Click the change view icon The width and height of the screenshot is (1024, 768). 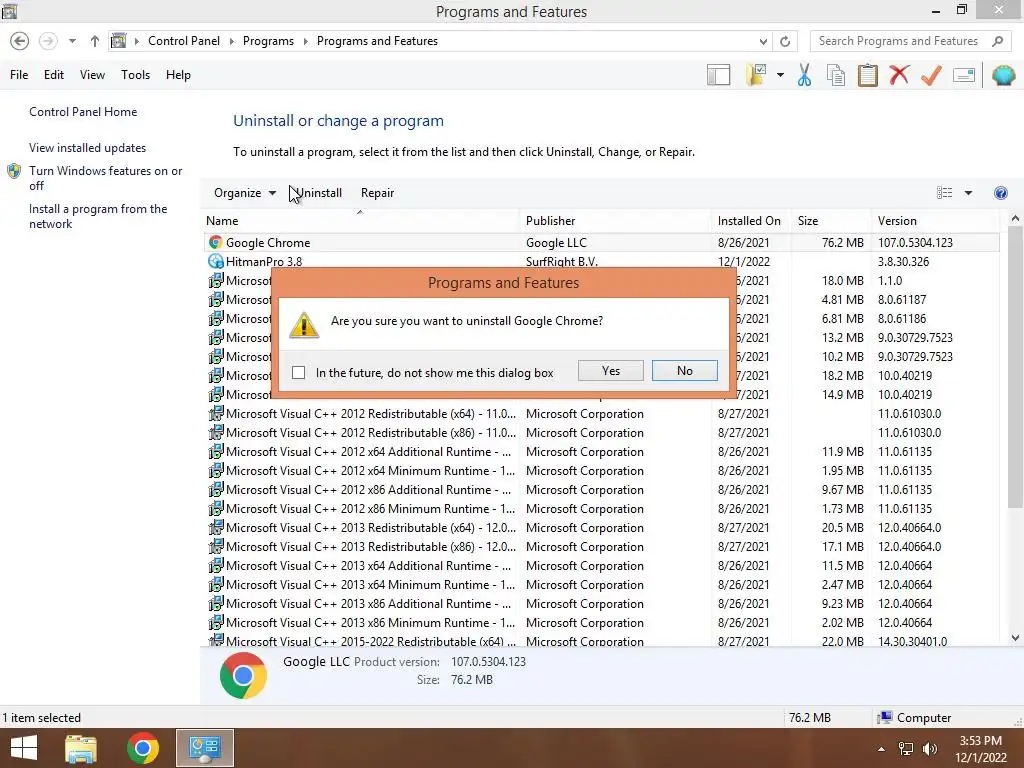tap(944, 193)
